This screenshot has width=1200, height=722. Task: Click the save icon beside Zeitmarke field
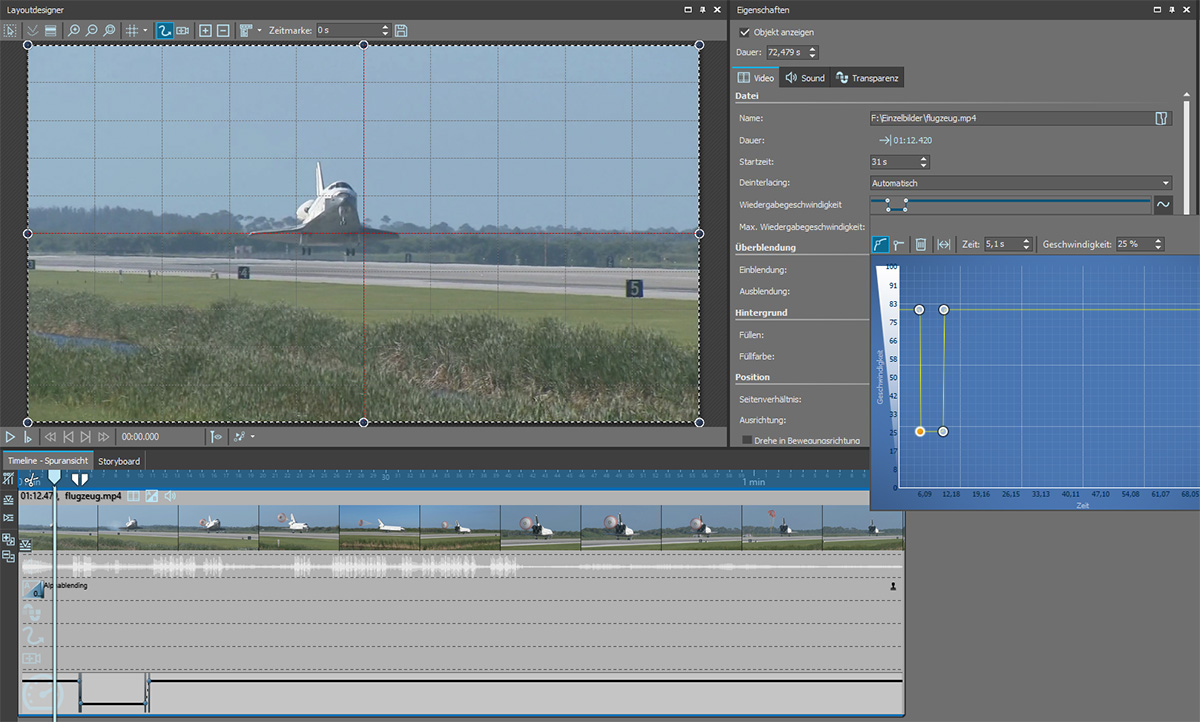[401, 31]
